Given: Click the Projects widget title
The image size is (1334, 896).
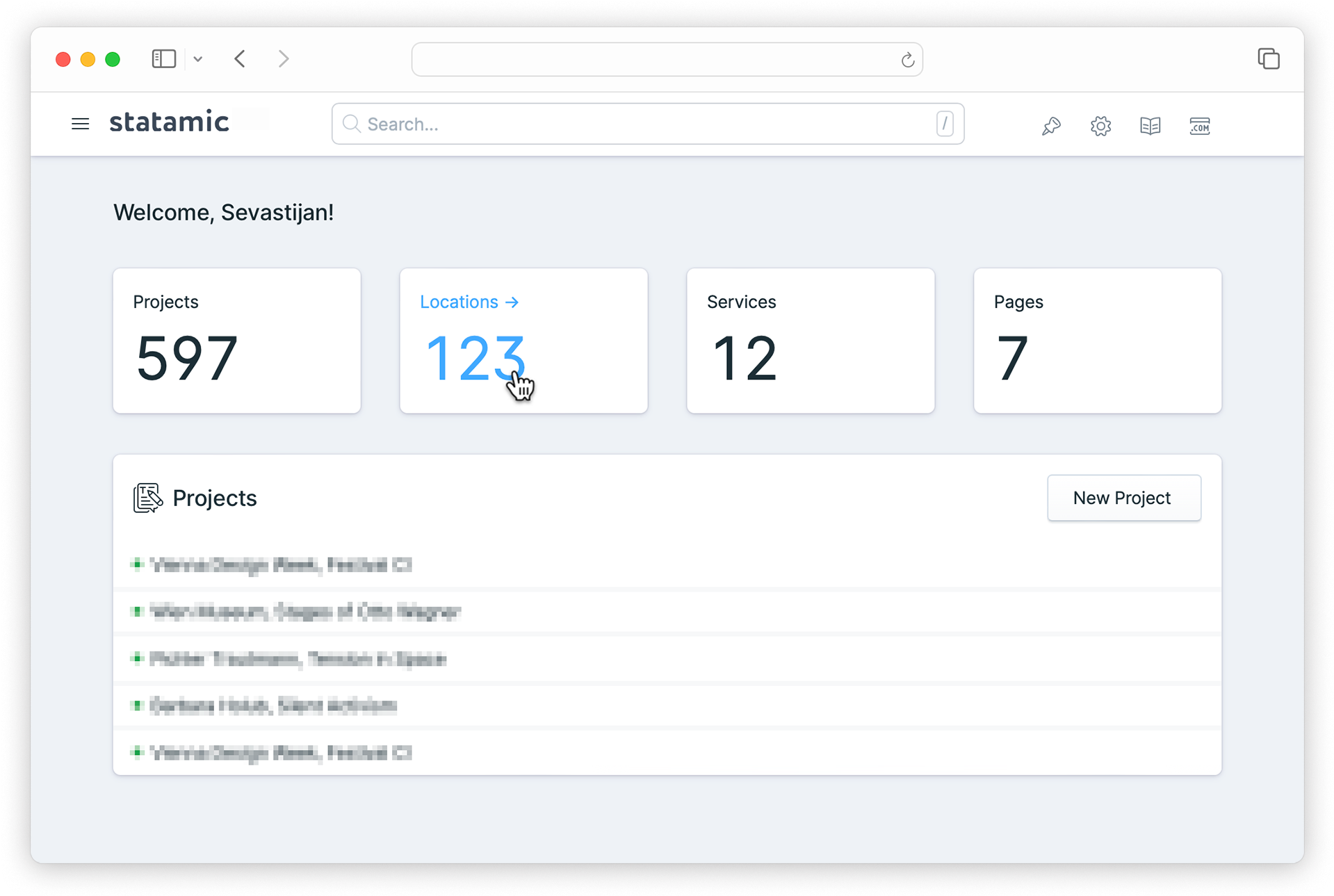Looking at the screenshot, I should tap(214, 498).
